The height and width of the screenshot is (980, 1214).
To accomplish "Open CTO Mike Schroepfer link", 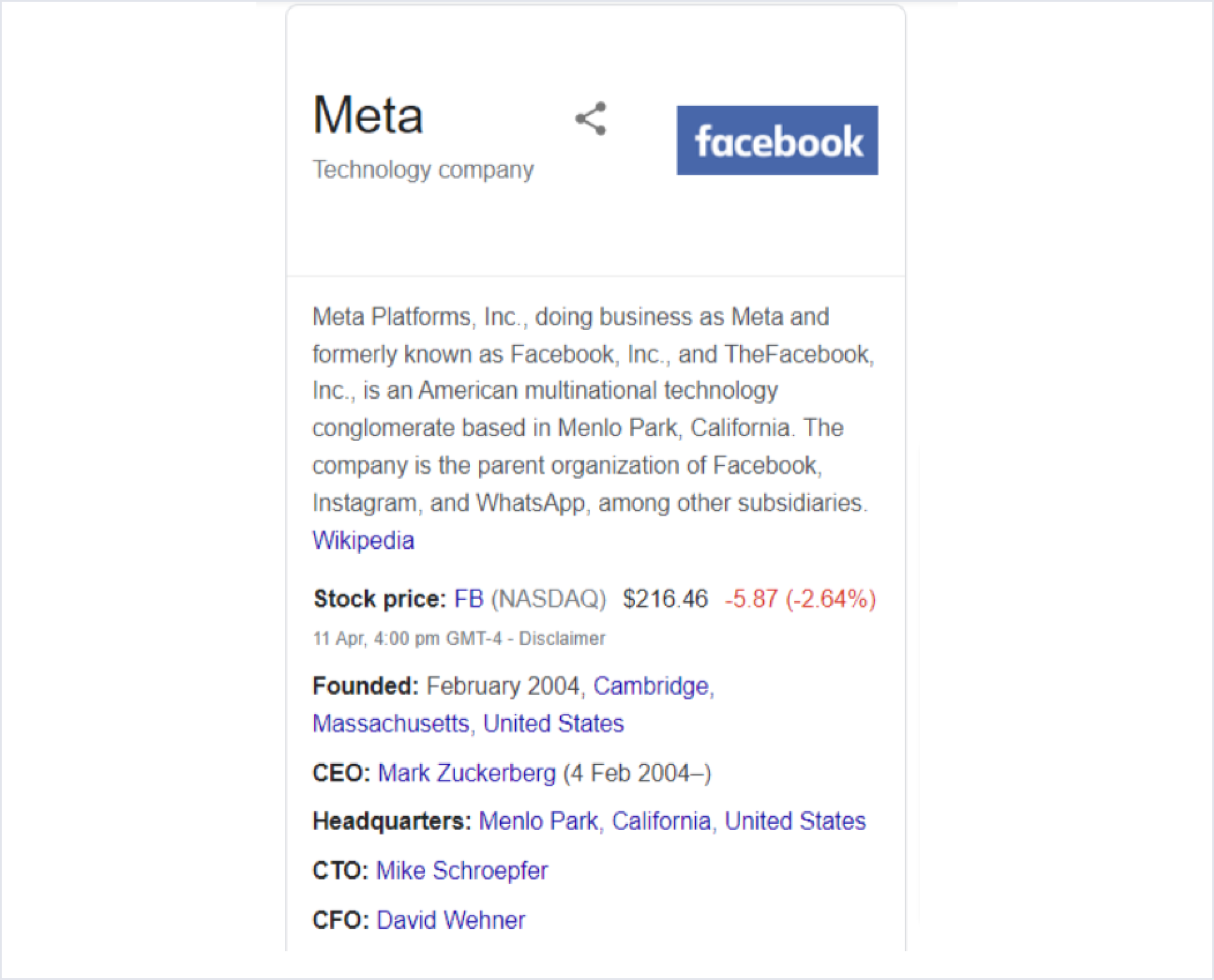I will (x=462, y=870).
